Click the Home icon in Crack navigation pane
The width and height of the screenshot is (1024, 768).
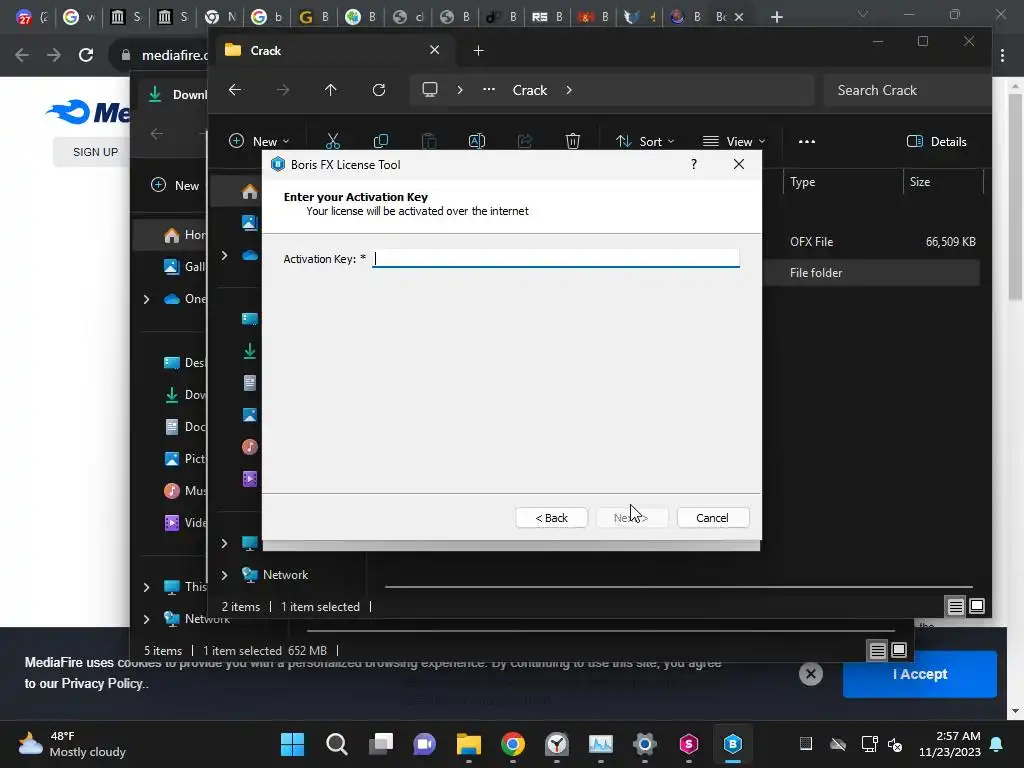pyautogui.click(x=249, y=191)
